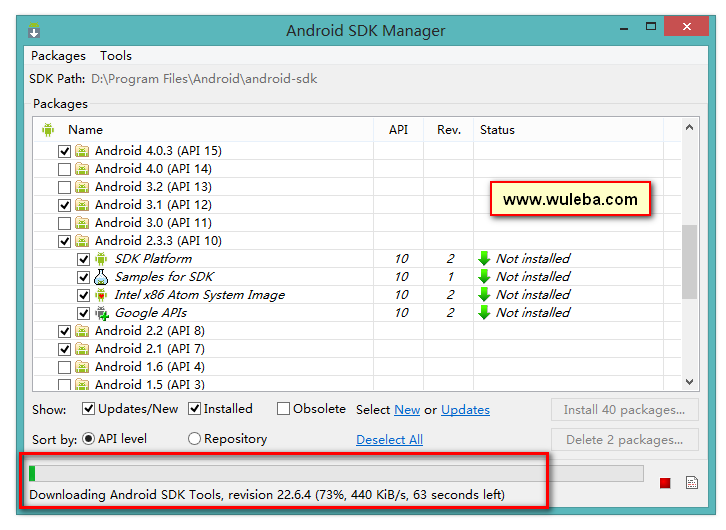Minimize the Android SDK Manager window
This screenshot has width=726, height=530.
[624, 29]
